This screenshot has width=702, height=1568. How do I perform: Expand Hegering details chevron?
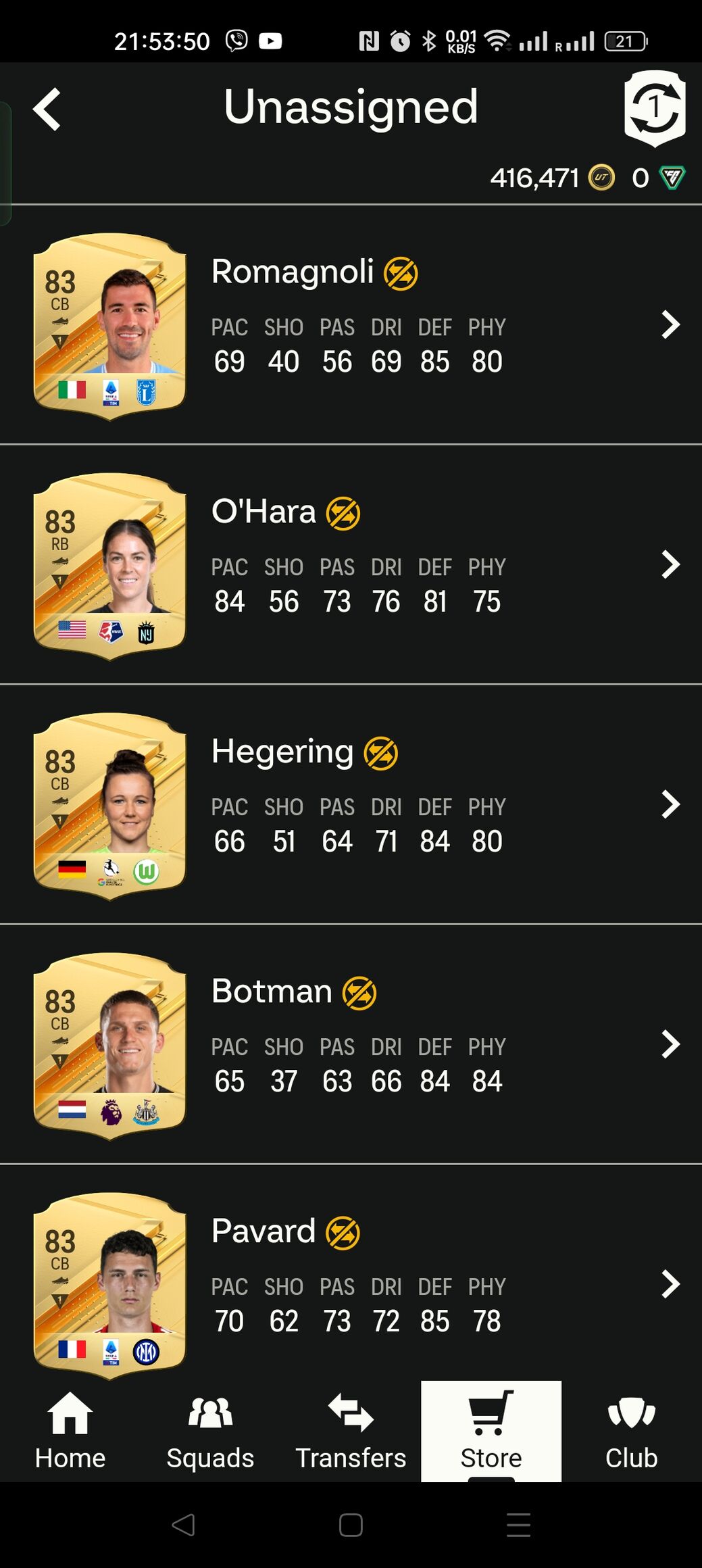(x=670, y=804)
